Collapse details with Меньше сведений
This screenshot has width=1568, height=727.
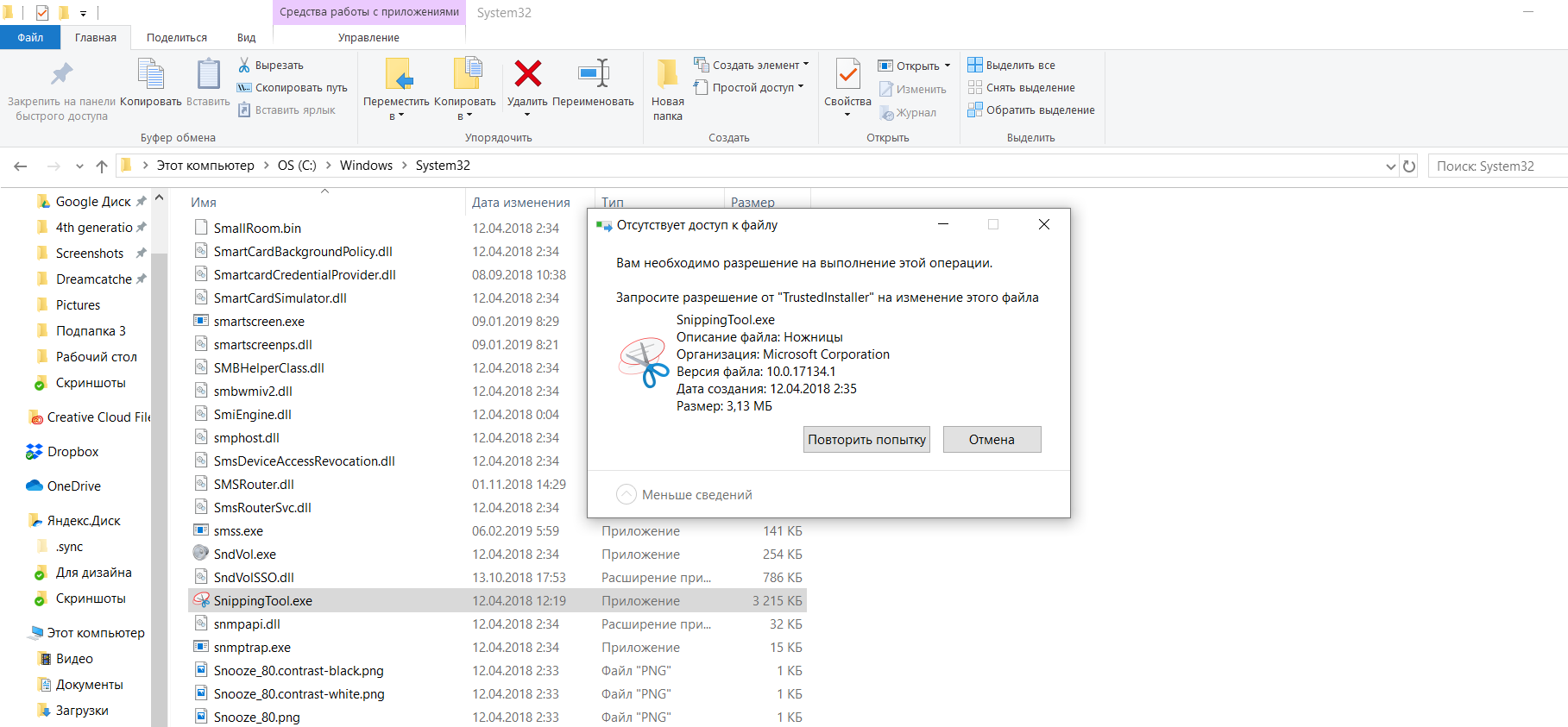685,494
